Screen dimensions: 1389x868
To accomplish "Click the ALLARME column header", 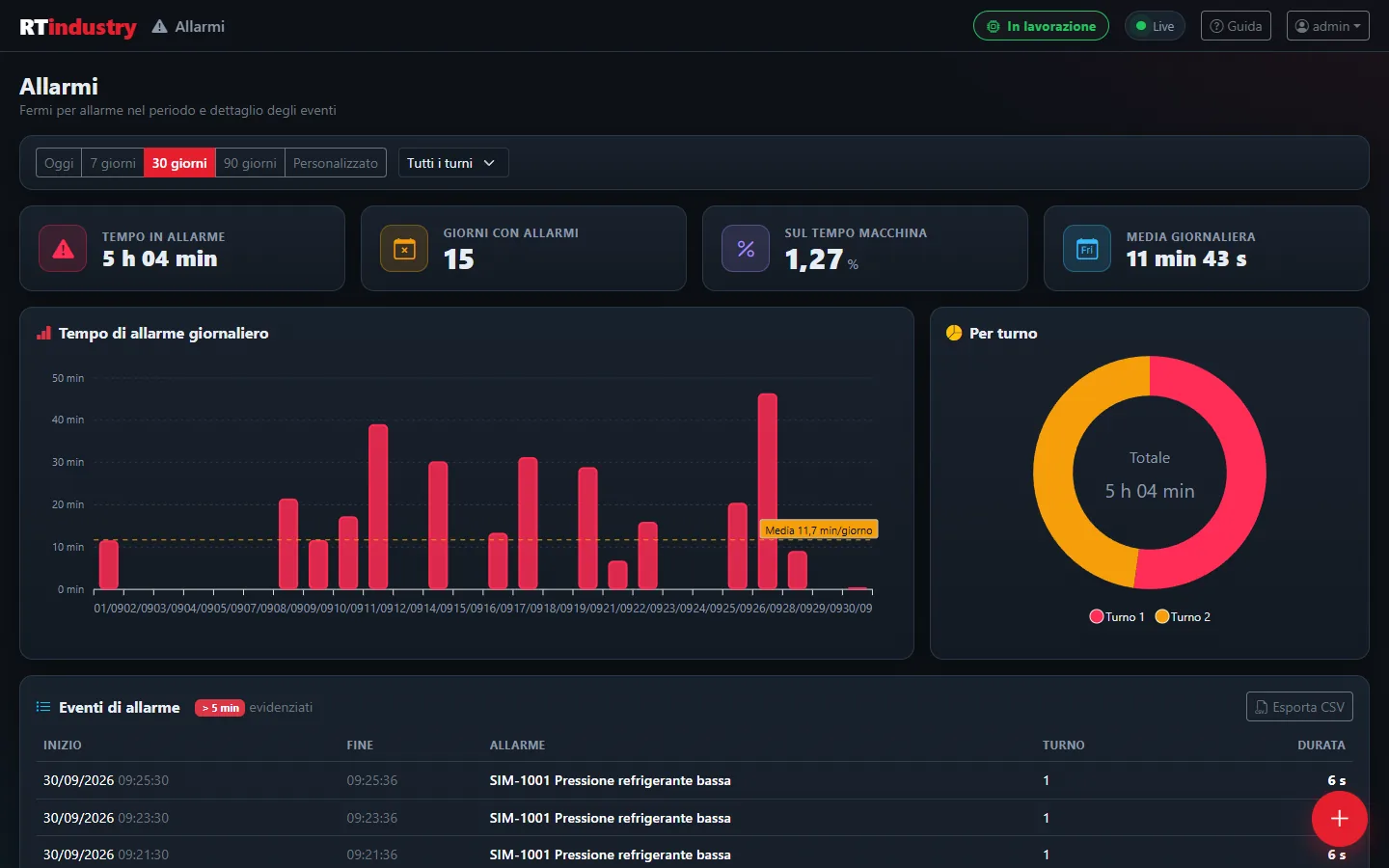I will click(x=517, y=746).
